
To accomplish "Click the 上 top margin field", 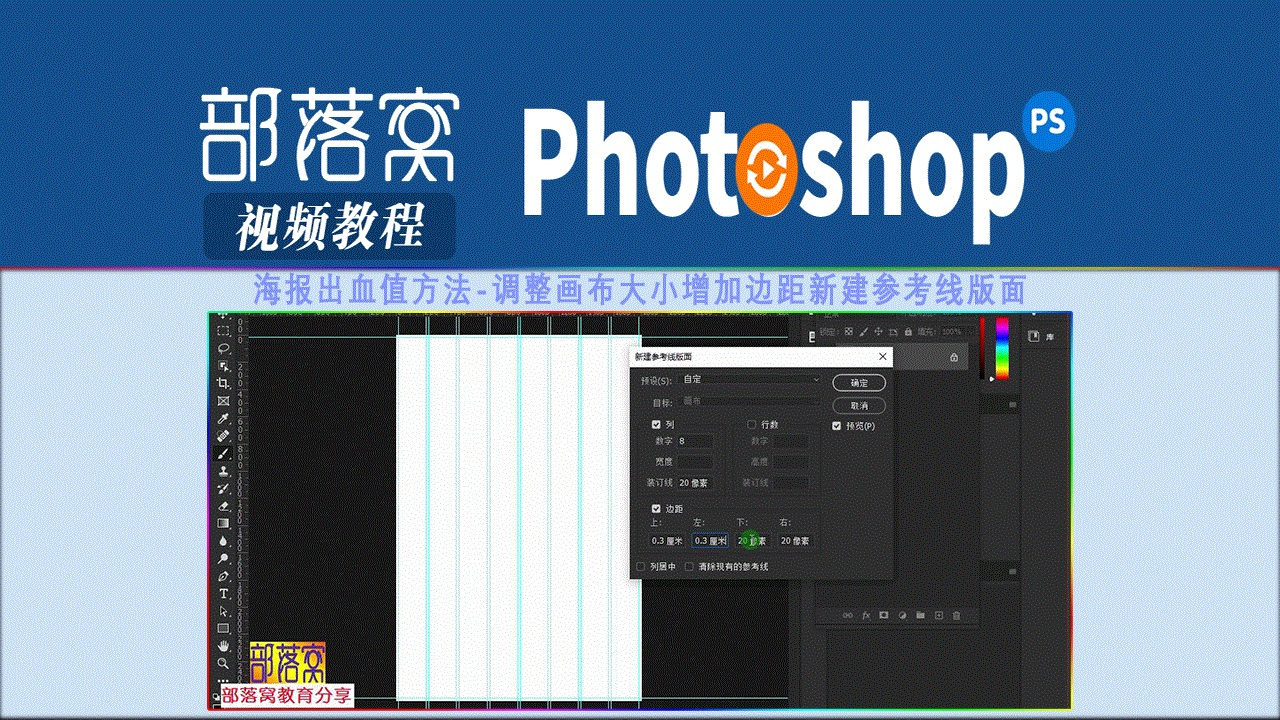I will pyautogui.click(x=667, y=541).
